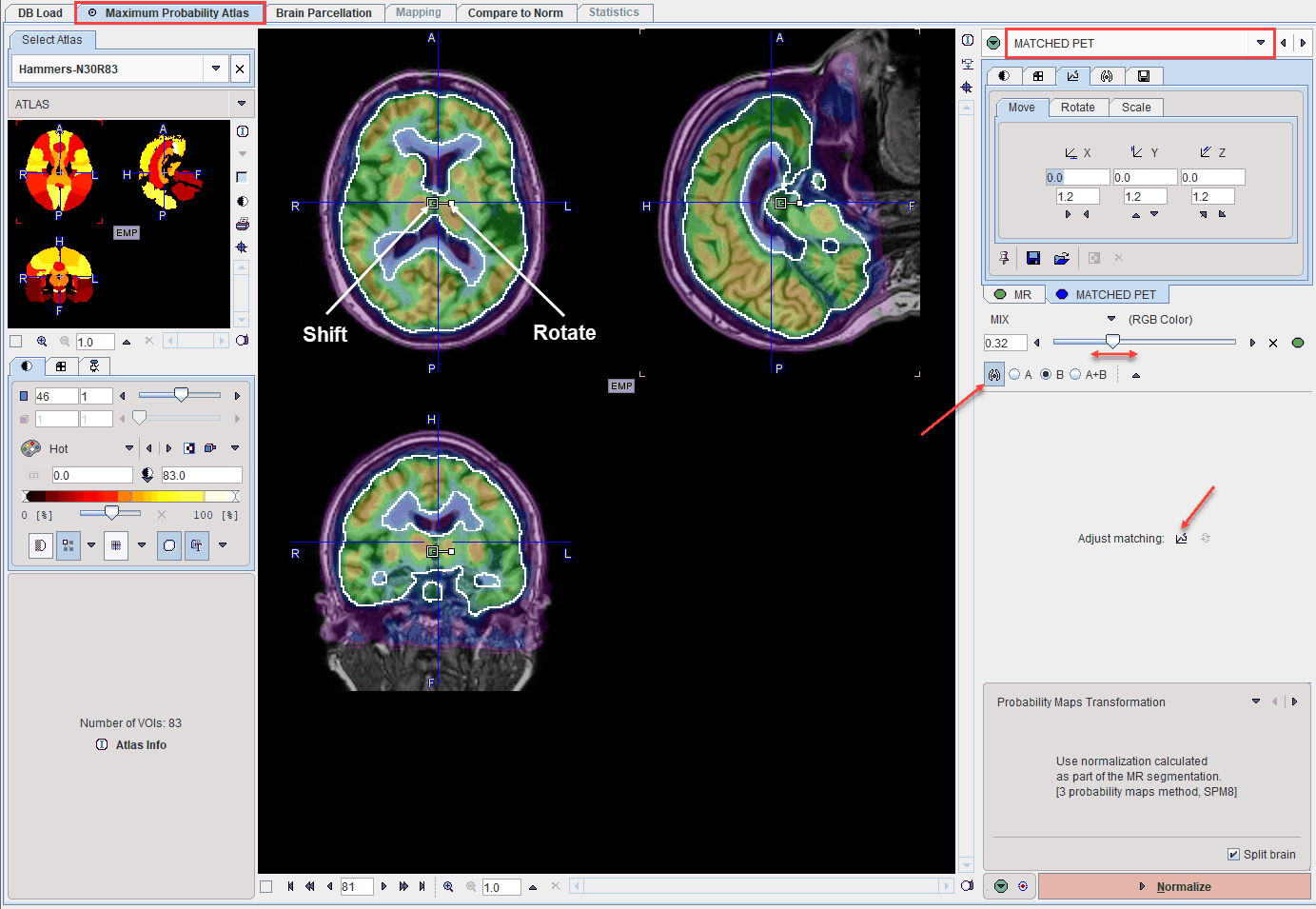The height and width of the screenshot is (909, 1316).
Task: Adjust the slice slider next to 46
Action: 180,395
